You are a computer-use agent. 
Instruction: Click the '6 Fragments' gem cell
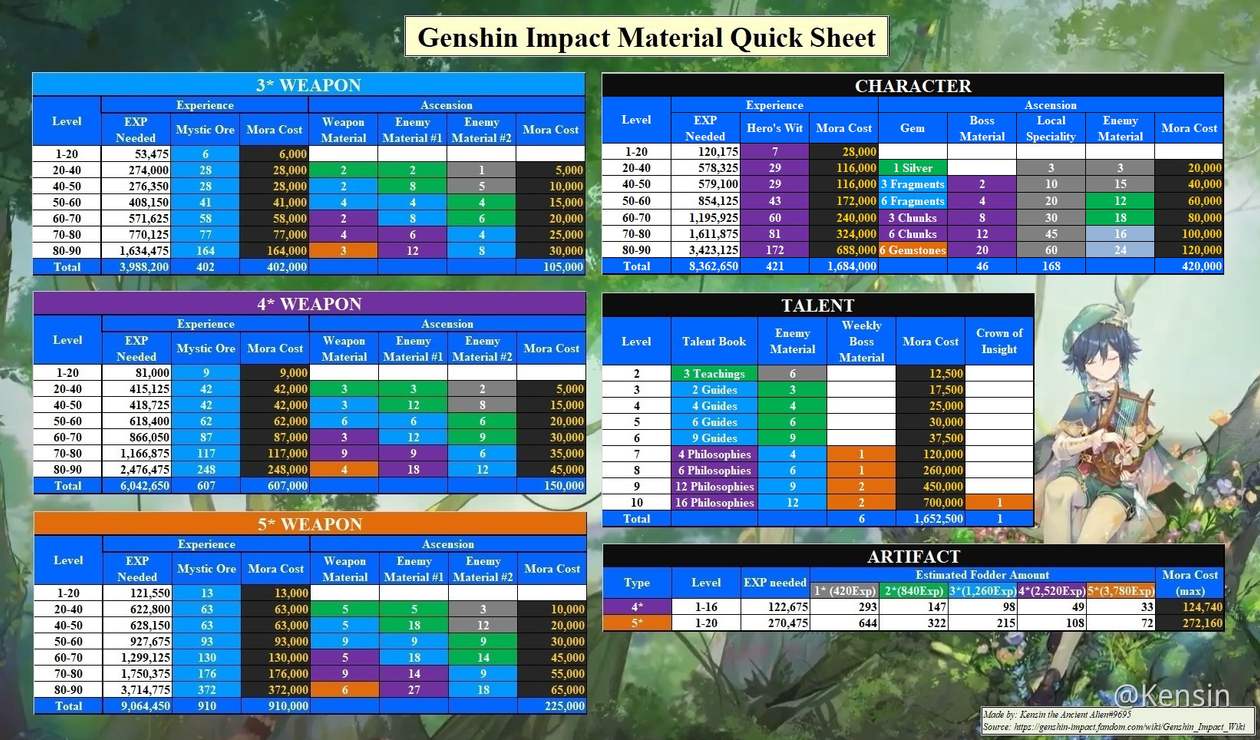(913, 201)
